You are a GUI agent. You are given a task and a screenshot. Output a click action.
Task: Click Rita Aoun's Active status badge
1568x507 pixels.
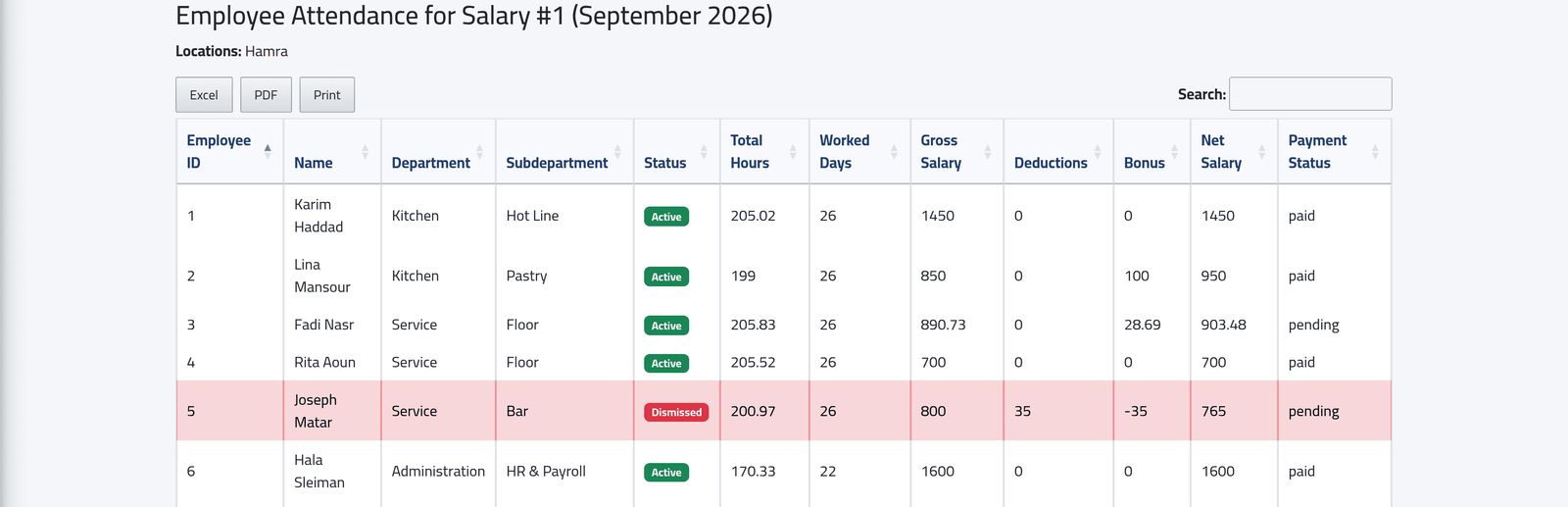point(666,363)
